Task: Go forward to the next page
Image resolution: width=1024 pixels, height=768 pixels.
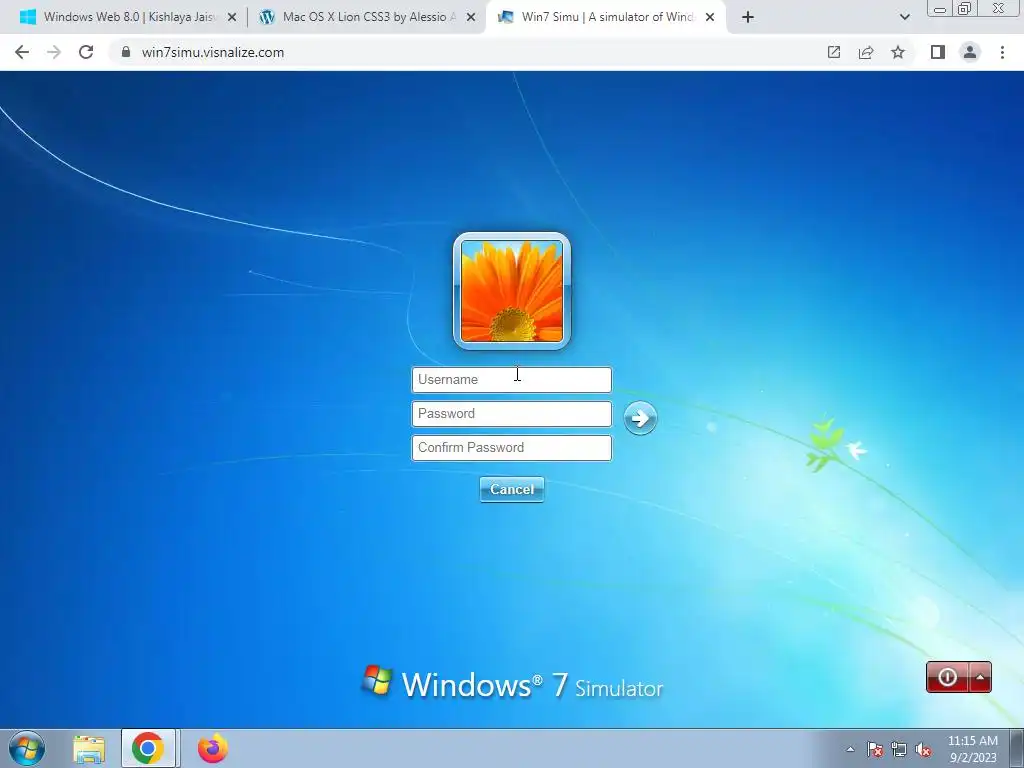Action: tap(54, 52)
